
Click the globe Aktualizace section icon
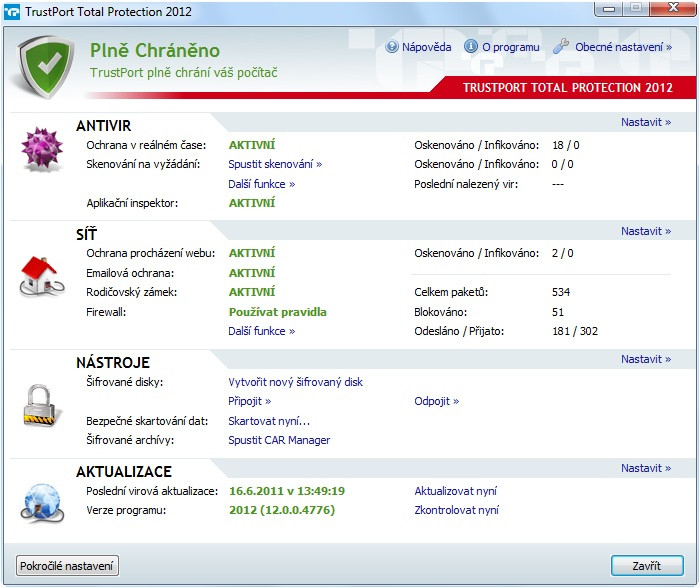42,503
